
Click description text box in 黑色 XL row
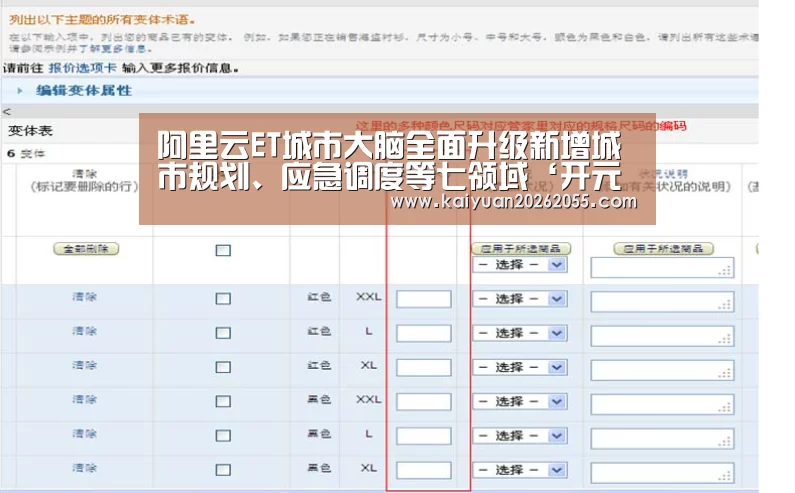pyautogui.click(x=662, y=473)
